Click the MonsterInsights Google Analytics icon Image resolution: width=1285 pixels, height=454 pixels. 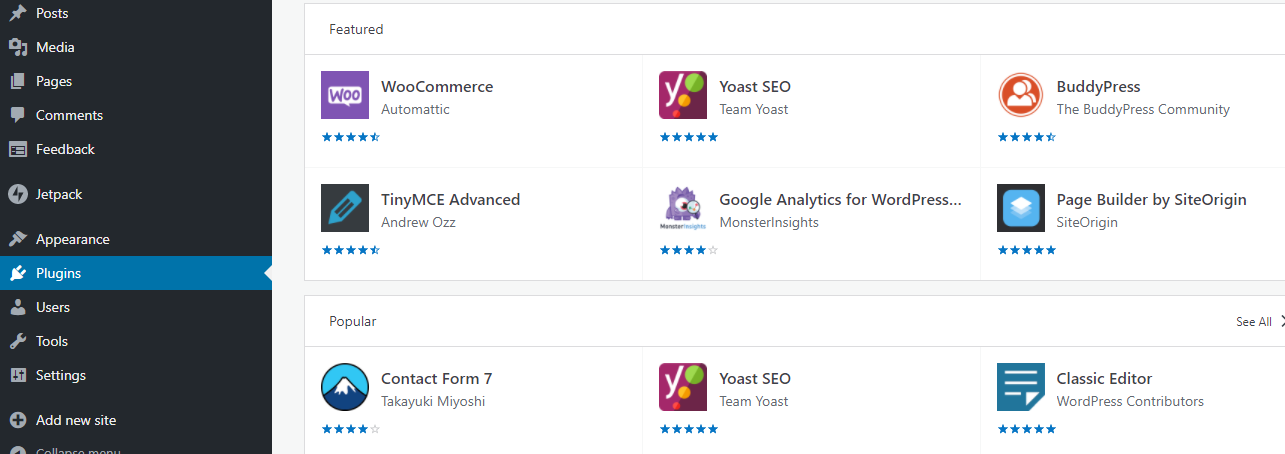pos(683,208)
